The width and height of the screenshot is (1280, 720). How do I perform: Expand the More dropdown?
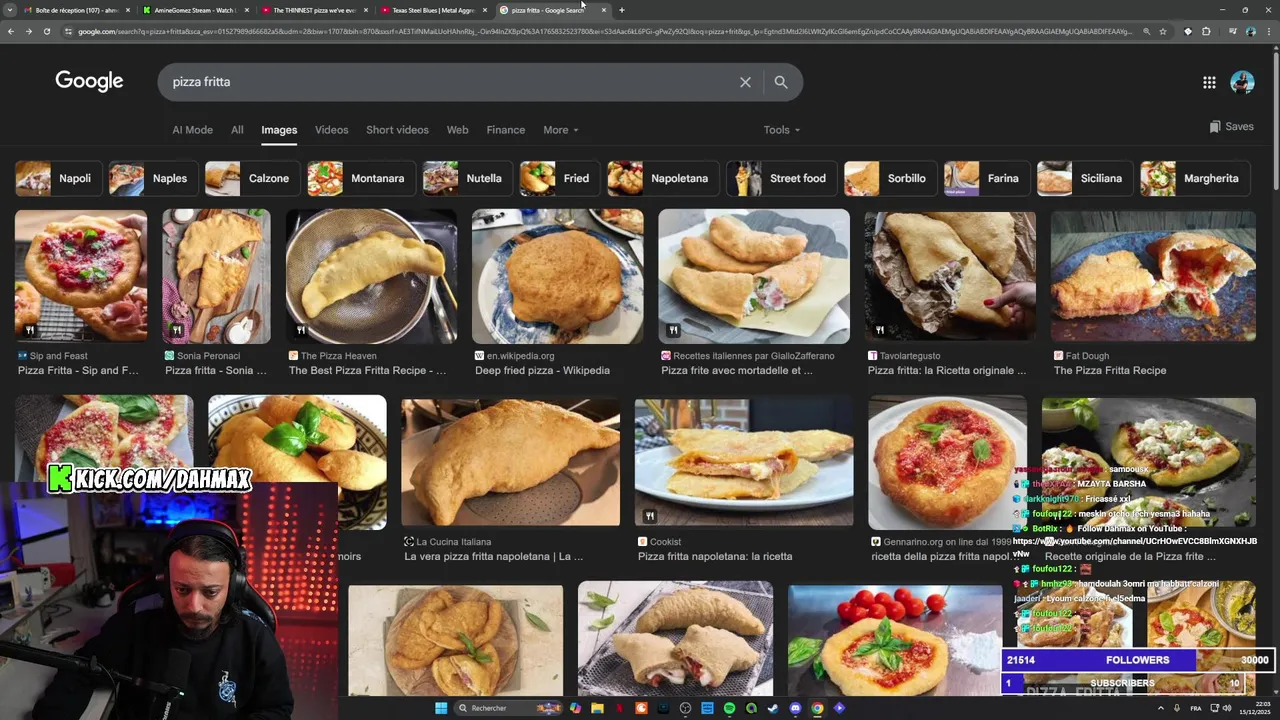[560, 130]
